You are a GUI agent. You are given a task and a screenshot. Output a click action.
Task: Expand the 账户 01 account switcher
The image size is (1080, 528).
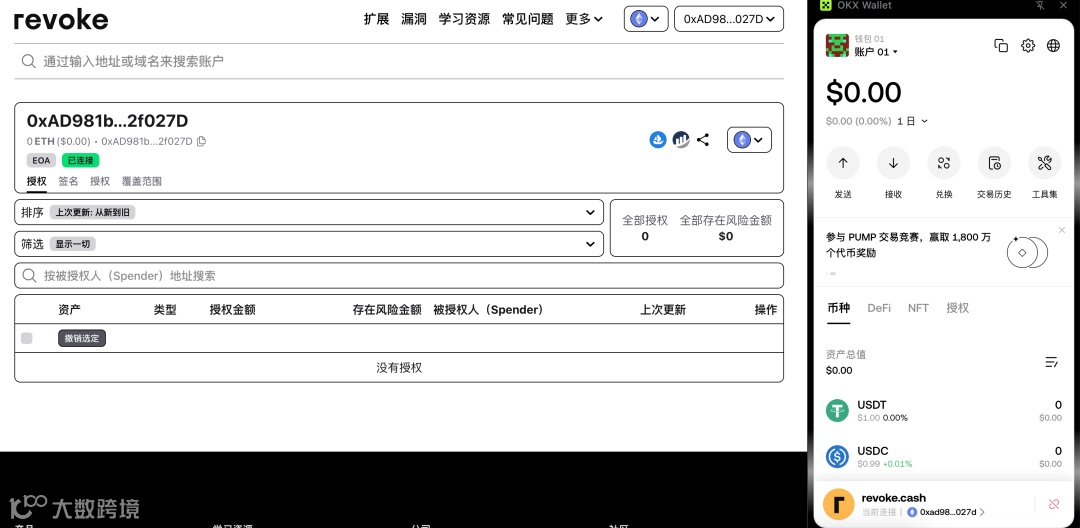[x=876, y=52]
